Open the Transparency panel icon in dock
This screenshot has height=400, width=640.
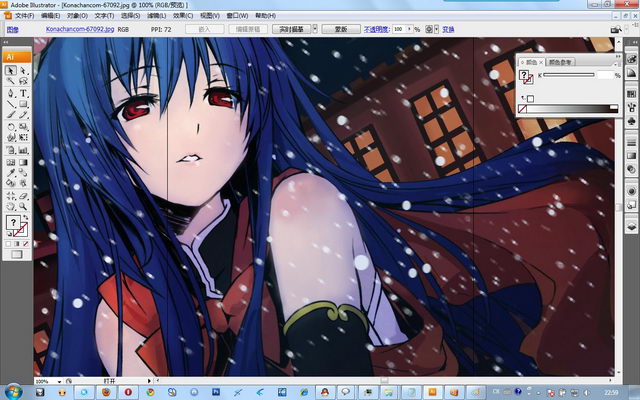point(631,169)
